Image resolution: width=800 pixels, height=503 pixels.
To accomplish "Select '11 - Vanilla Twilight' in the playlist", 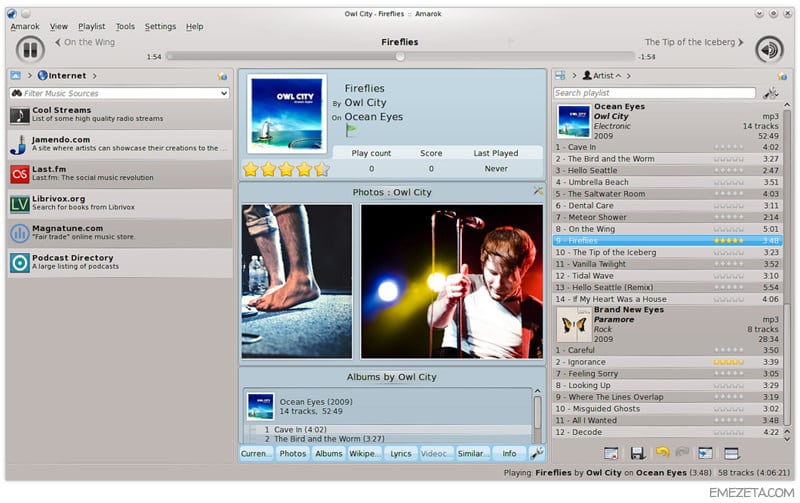I will point(667,264).
